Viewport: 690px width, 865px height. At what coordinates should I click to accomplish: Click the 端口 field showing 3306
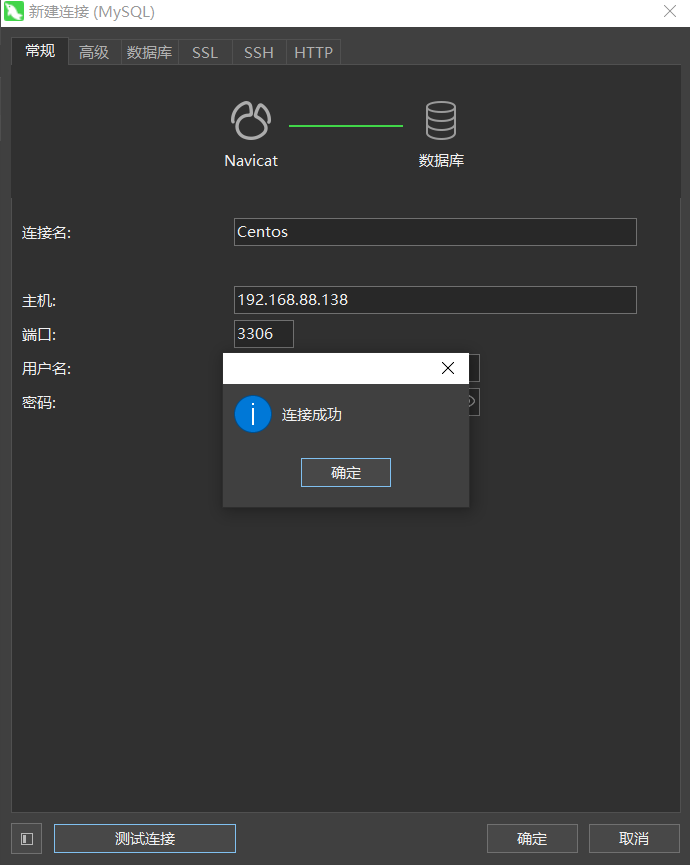coord(264,334)
